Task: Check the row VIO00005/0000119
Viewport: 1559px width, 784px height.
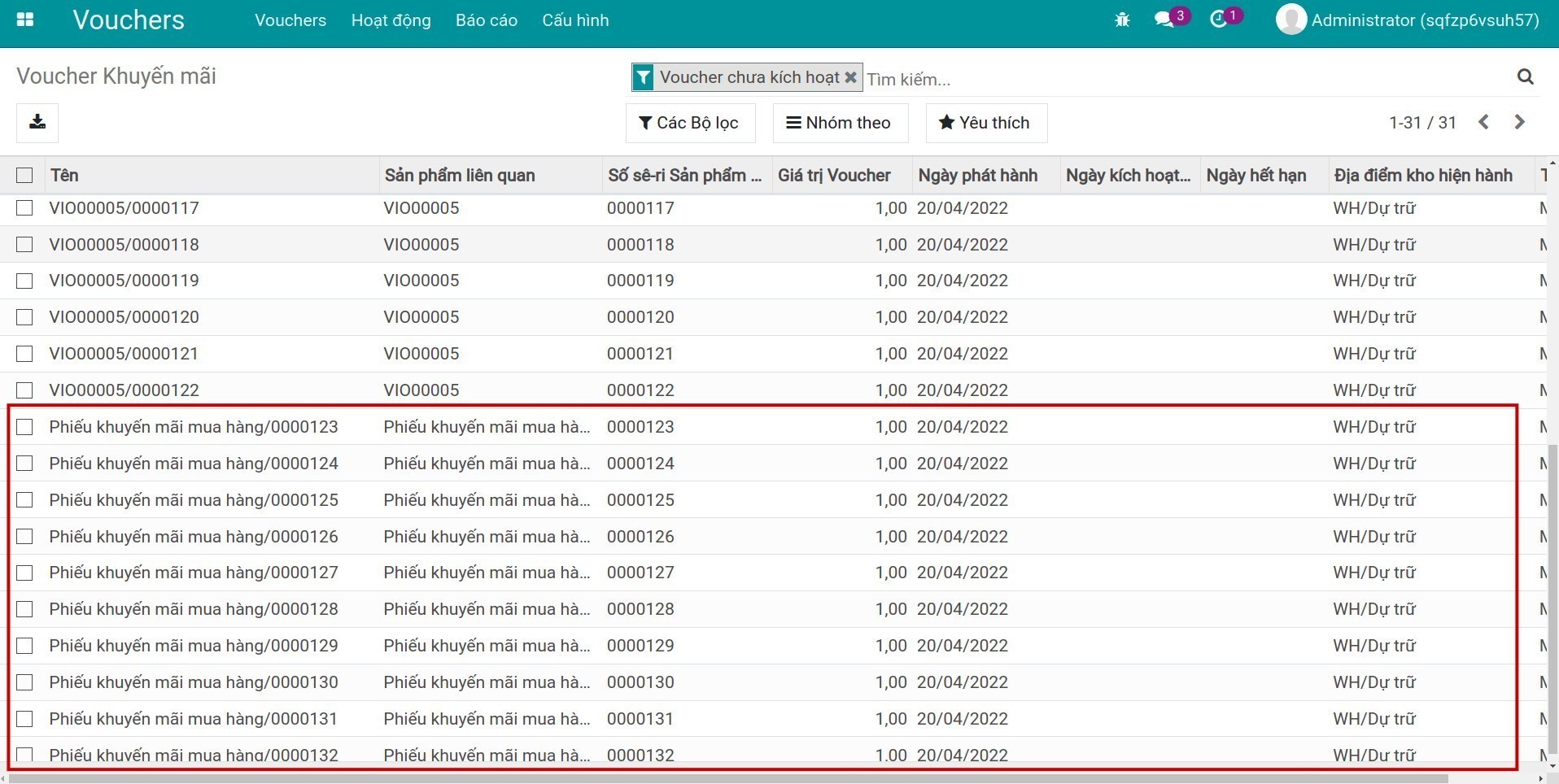Action: pyautogui.click(x=24, y=281)
